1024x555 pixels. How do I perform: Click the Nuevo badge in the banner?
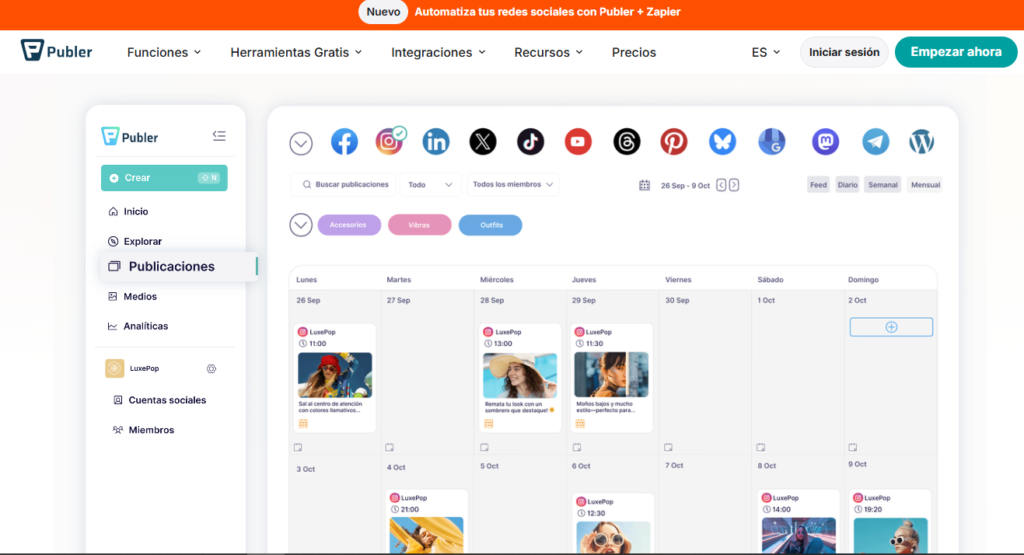click(383, 12)
